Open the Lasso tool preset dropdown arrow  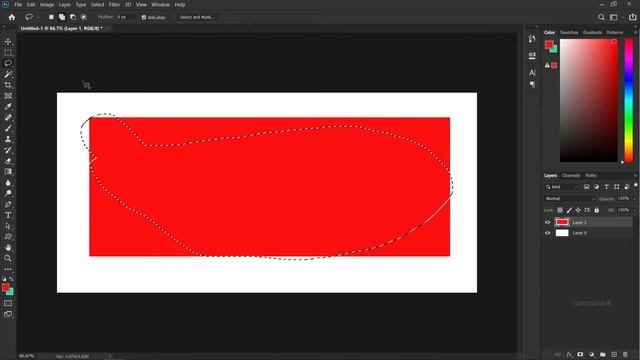click(38, 17)
